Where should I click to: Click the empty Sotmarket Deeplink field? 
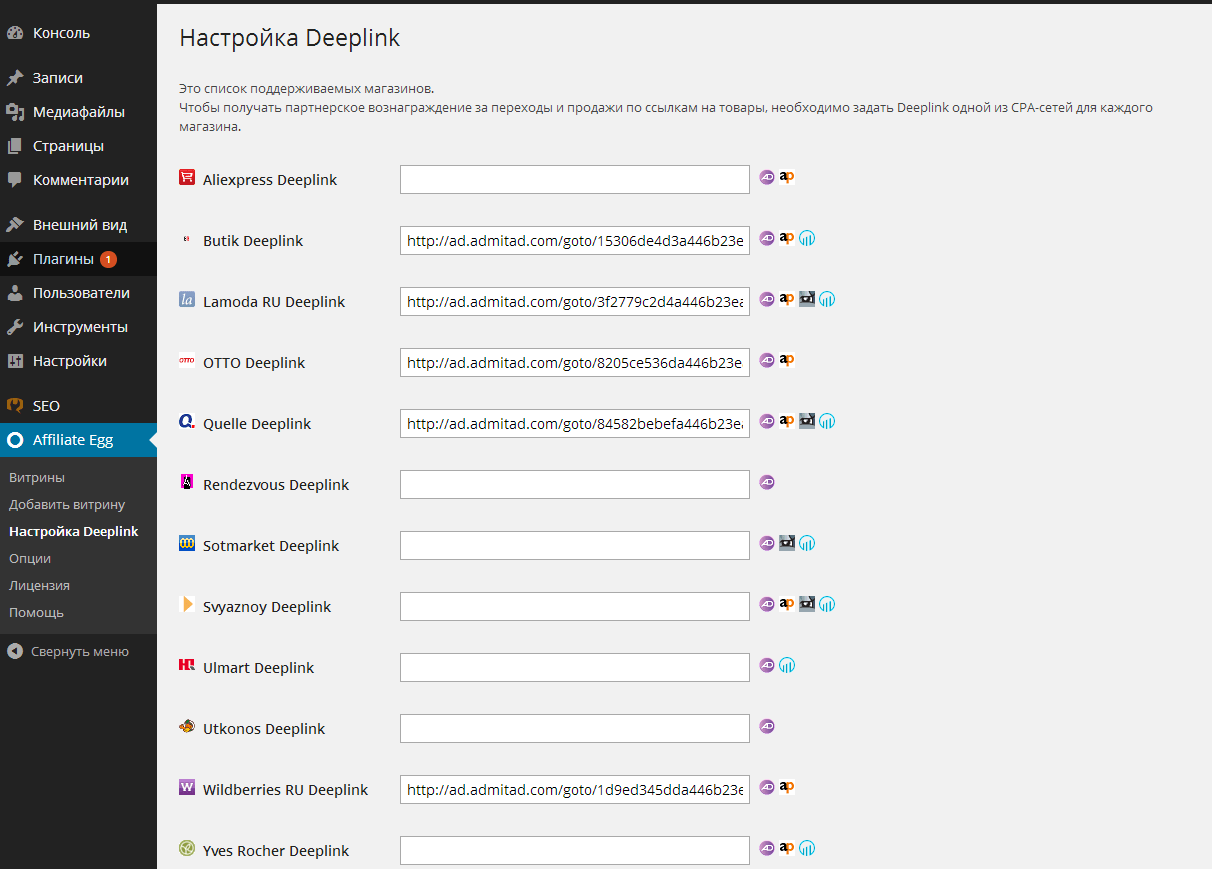575,546
